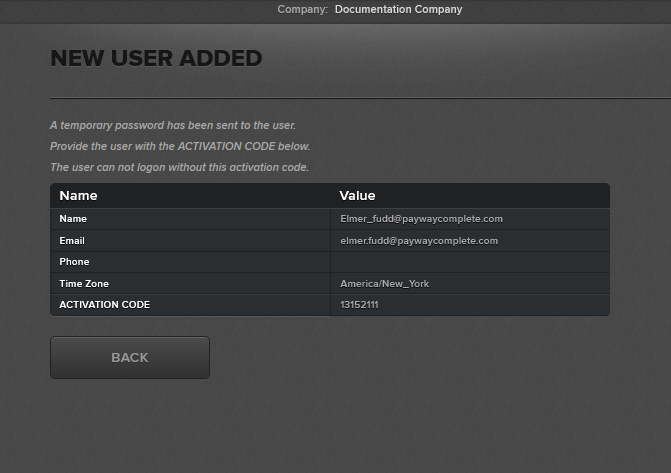Click the Name row label

point(73,219)
